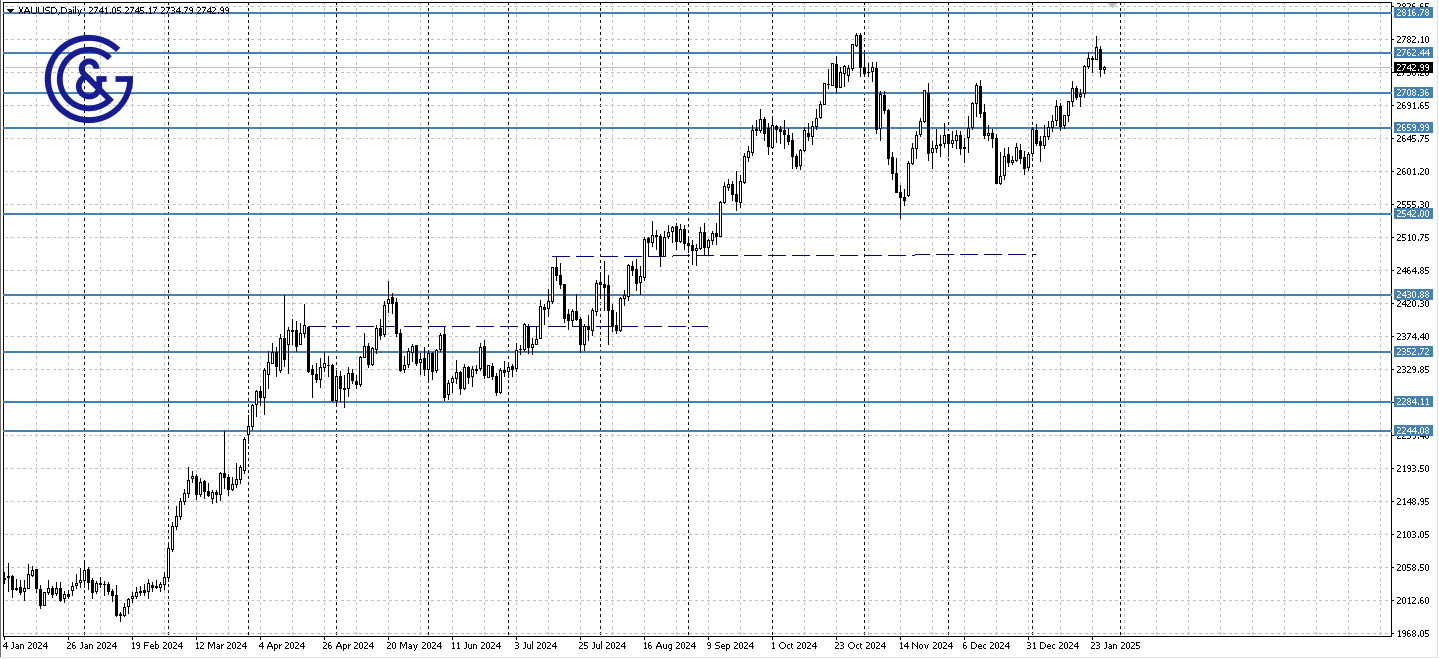Click the 2430.88 level label on price axis
The height and width of the screenshot is (659, 1439).
pyautogui.click(x=1415, y=294)
